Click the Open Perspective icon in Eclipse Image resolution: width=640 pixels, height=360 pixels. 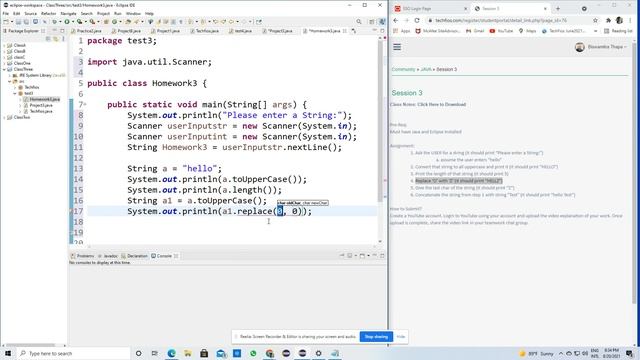(372, 22)
